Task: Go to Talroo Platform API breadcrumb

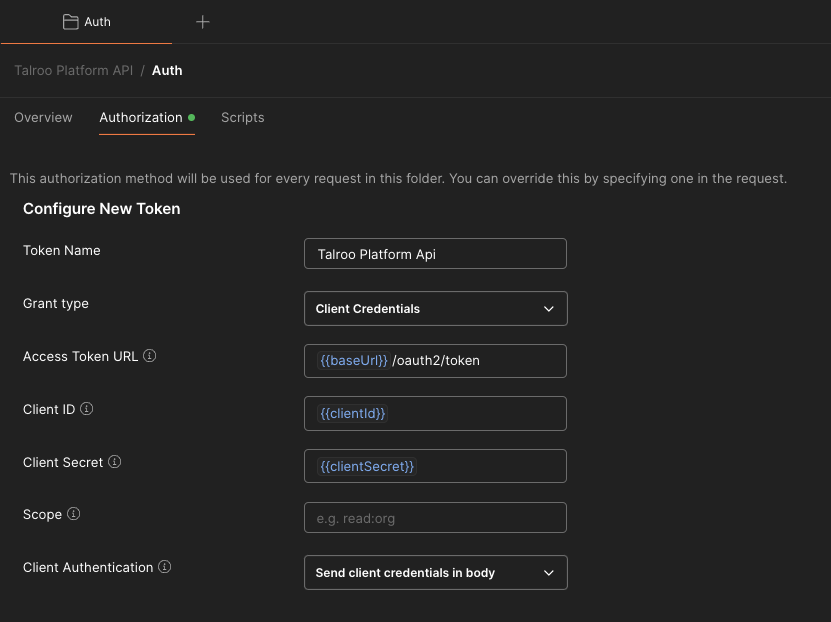Action: (74, 70)
